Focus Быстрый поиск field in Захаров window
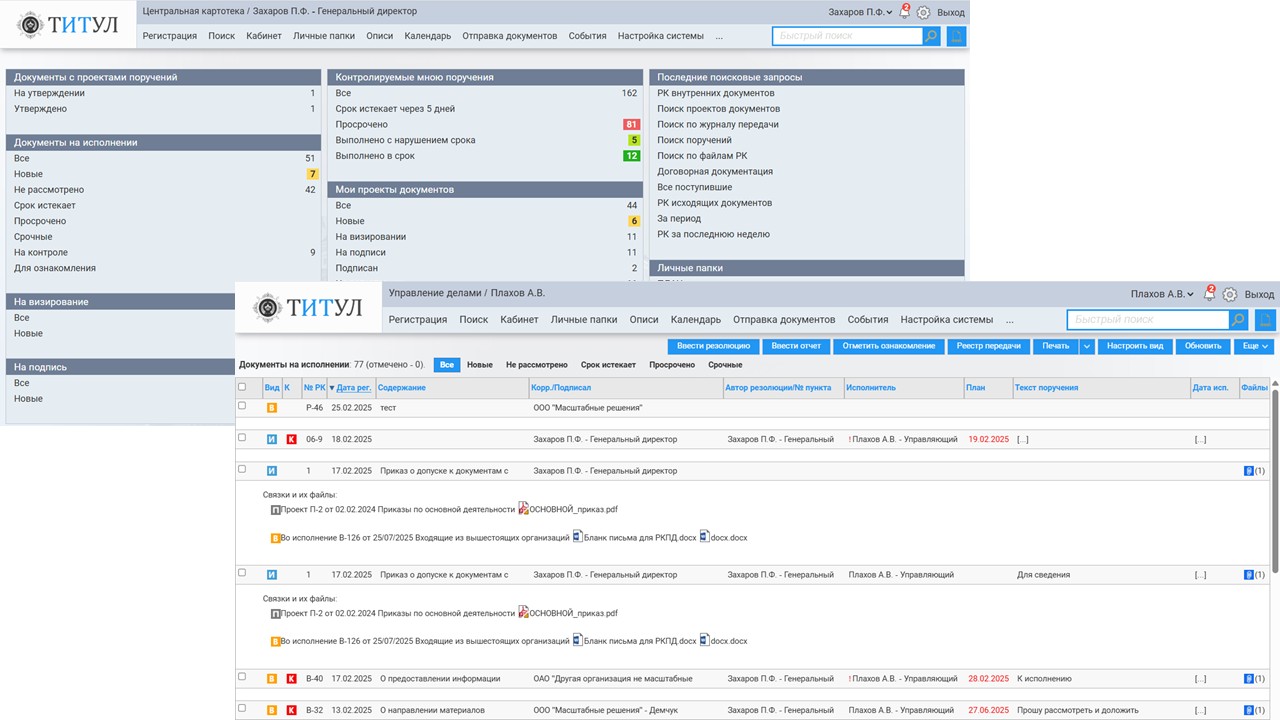 click(x=847, y=36)
